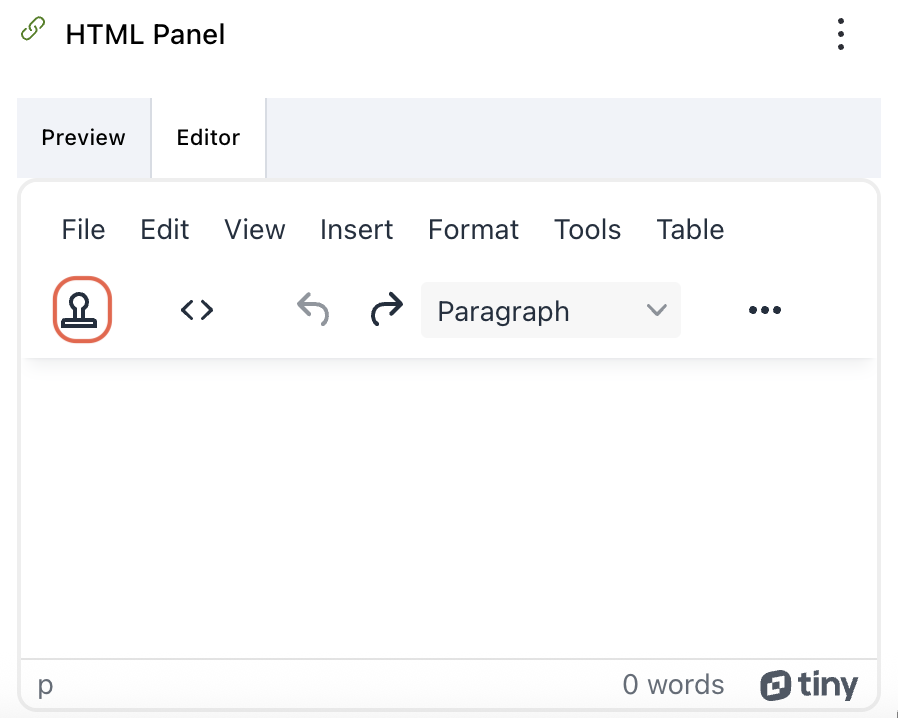898x718 pixels.
Task: Open the Edit menu
Action: 164,229
